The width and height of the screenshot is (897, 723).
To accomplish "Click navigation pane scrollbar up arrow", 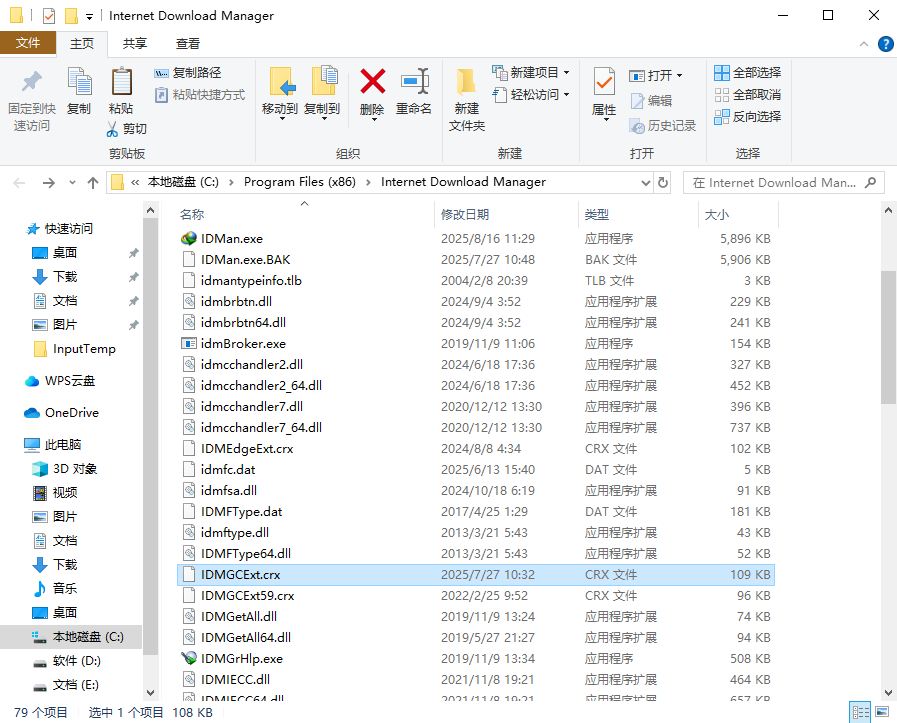I will pyautogui.click(x=150, y=210).
